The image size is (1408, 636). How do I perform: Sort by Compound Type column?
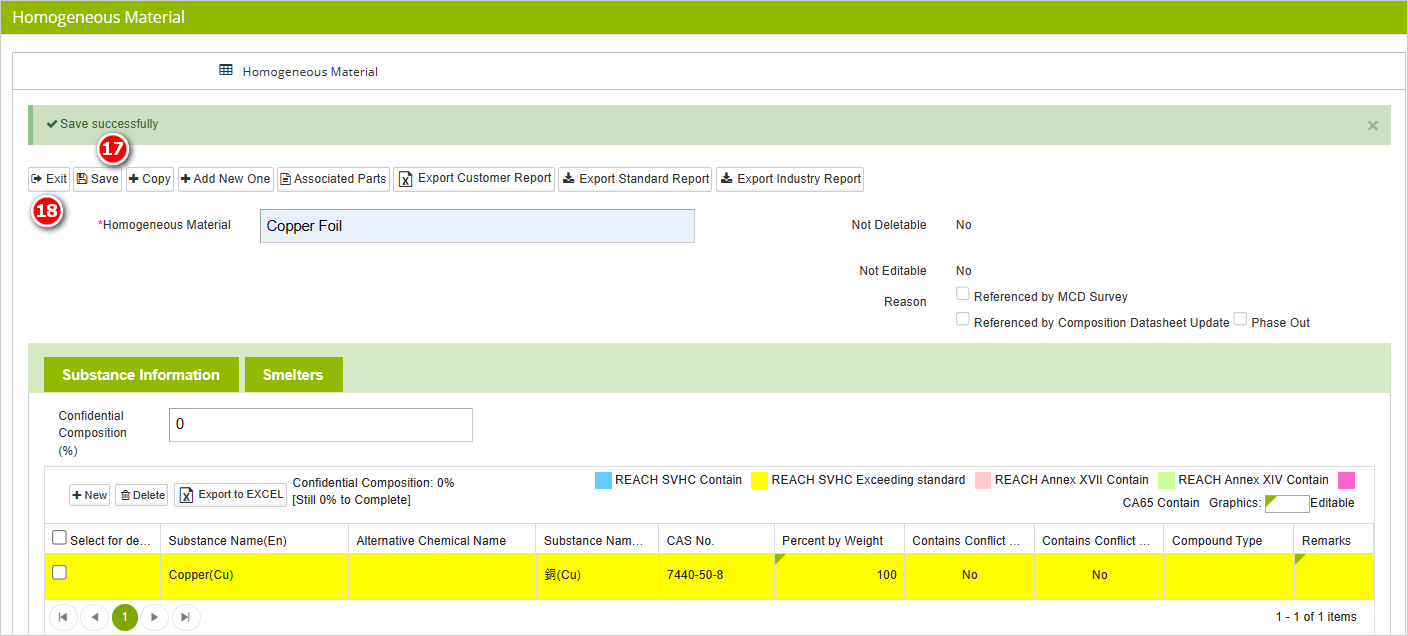coord(1229,541)
